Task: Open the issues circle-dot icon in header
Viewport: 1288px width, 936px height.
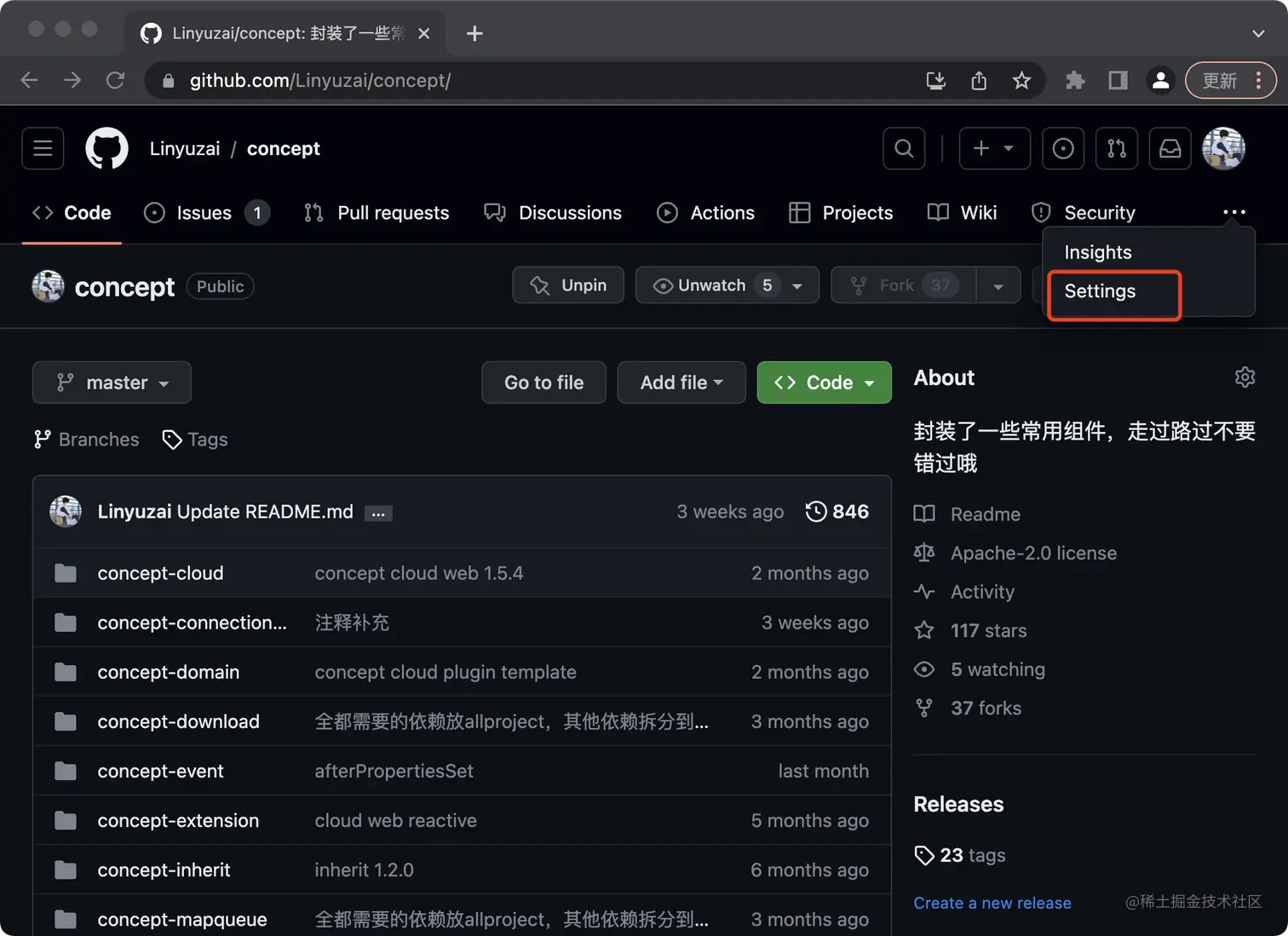Action: [1063, 149]
